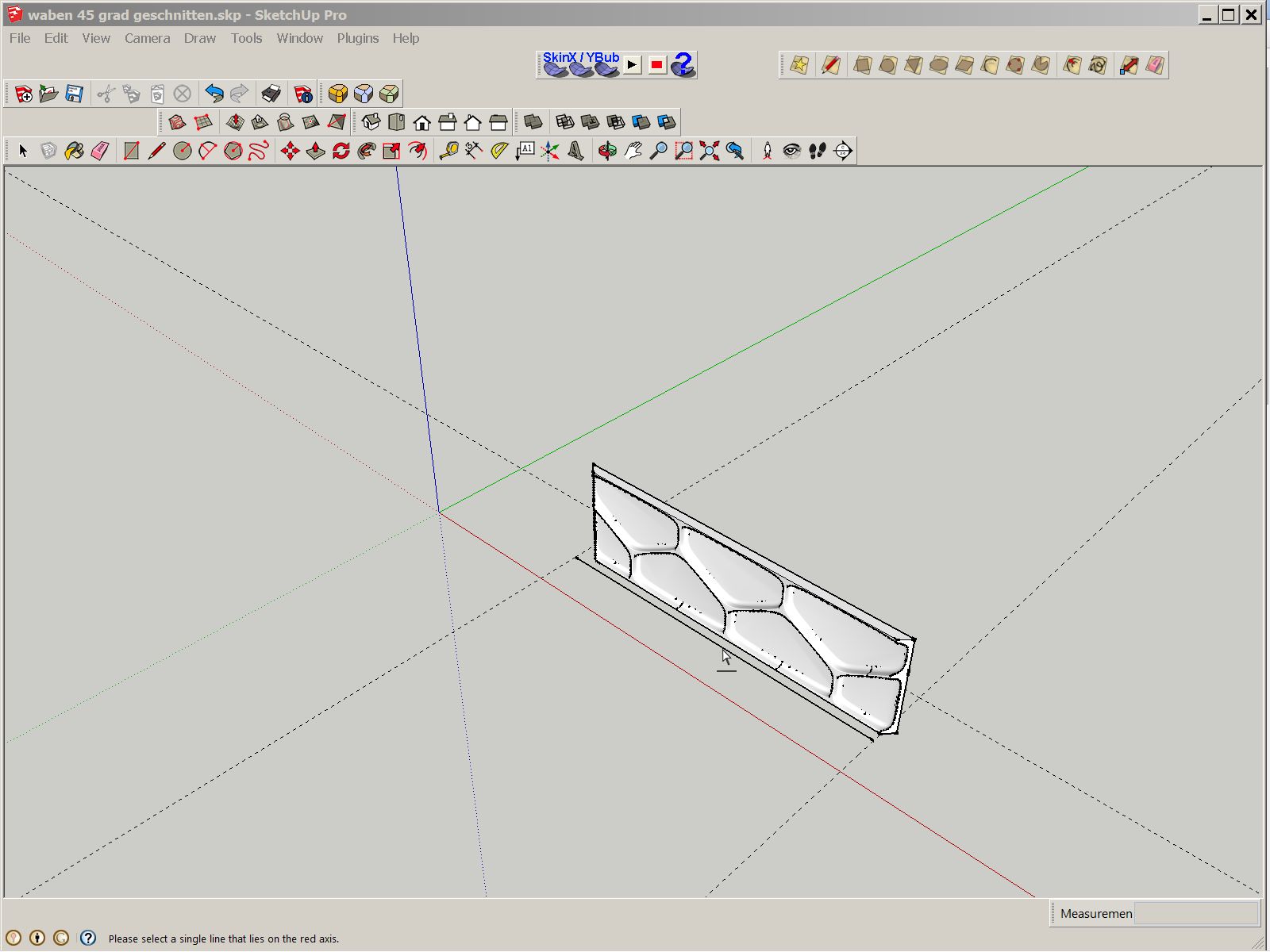Image resolution: width=1270 pixels, height=952 pixels.
Task: Click the Outer Shell solid tool
Action: click(533, 122)
